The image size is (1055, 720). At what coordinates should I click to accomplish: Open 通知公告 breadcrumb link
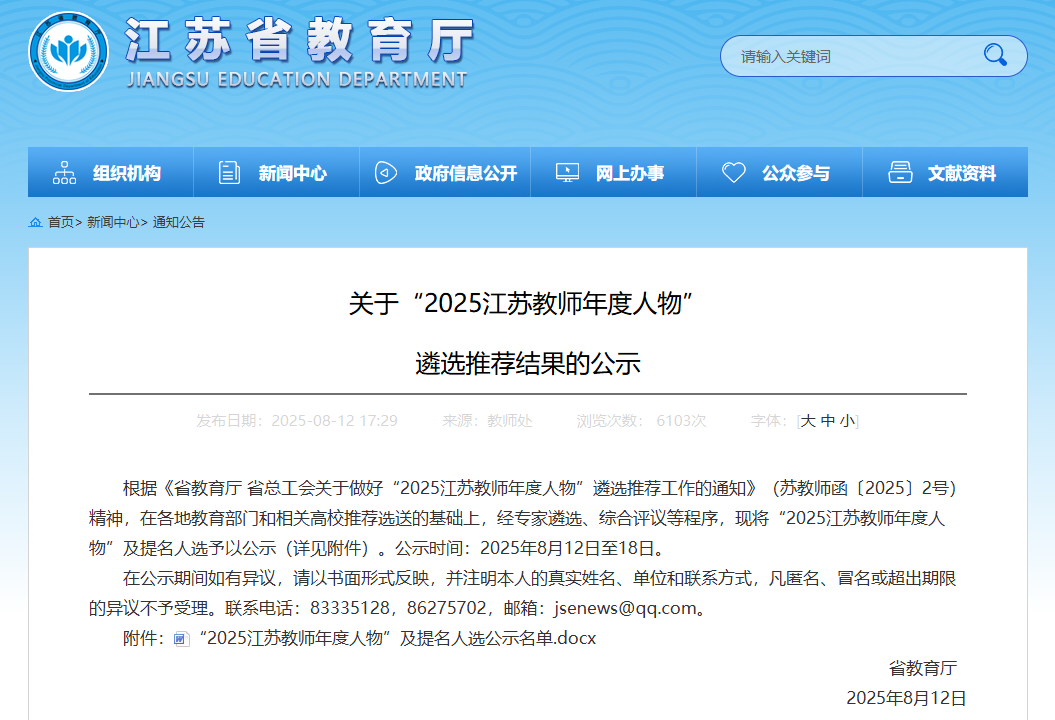pyautogui.click(x=178, y=222)
